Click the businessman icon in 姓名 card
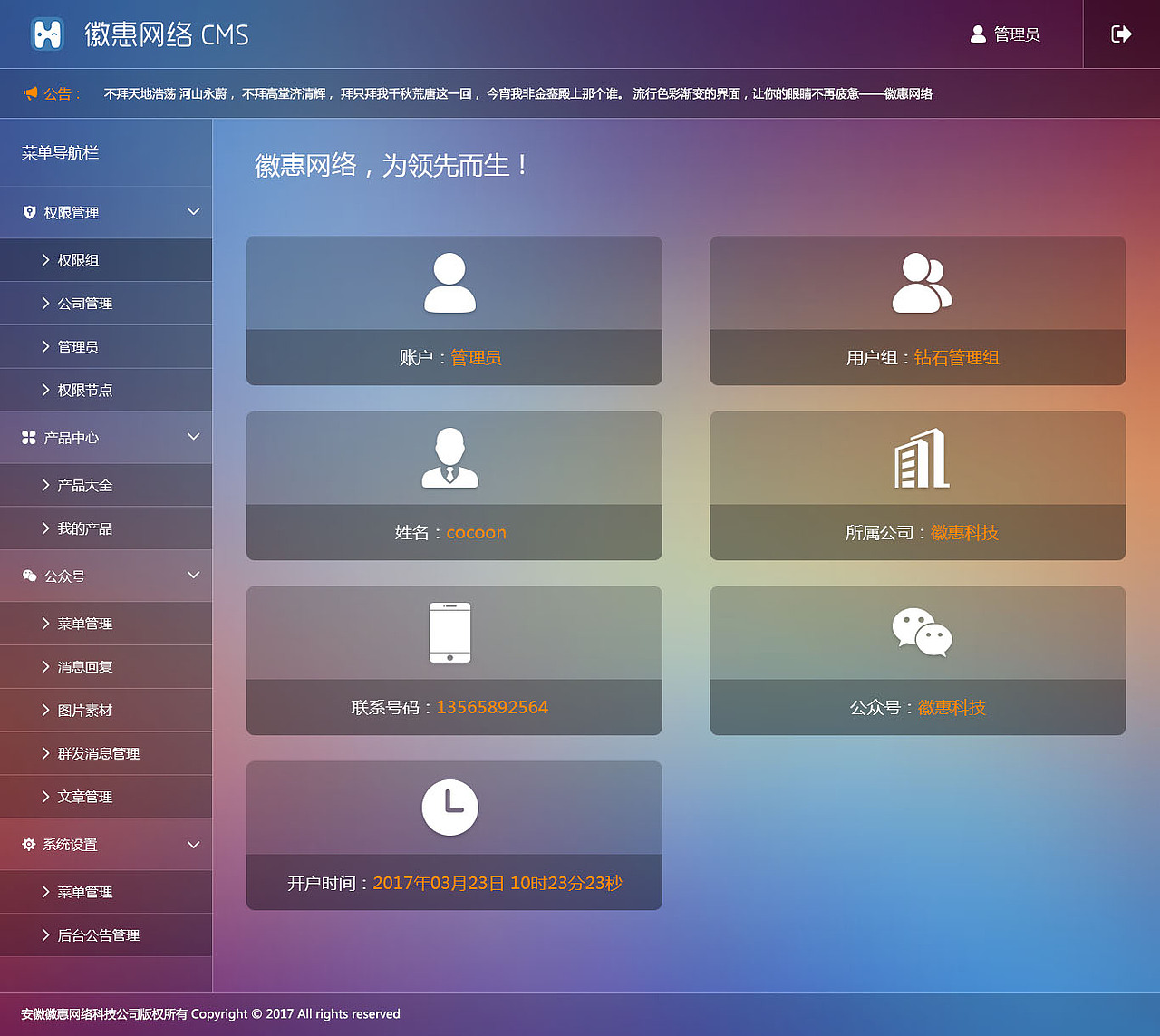 point(449,458)
